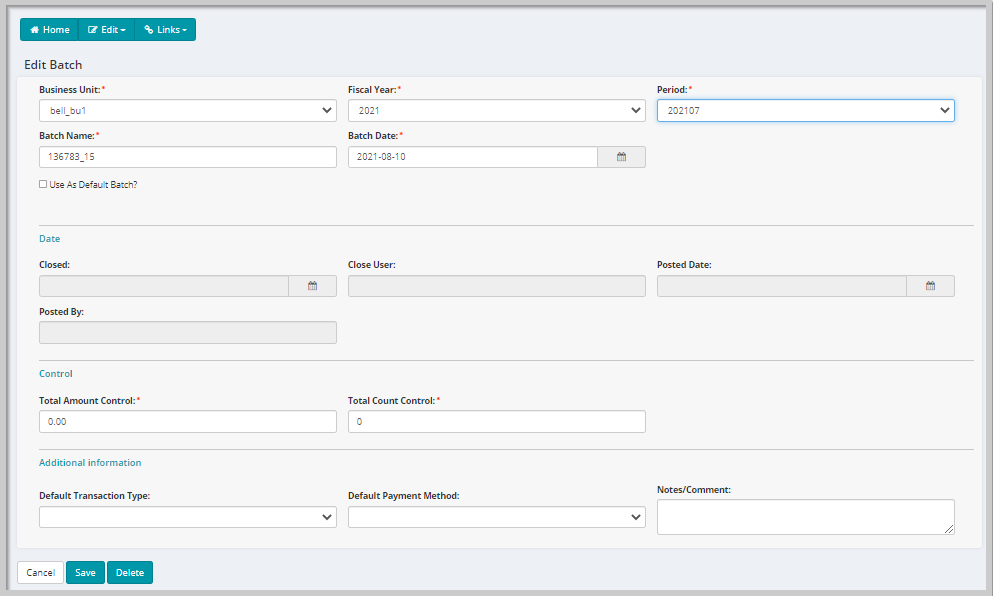Click the chain link icon beside Links
This screenshot has width=993, height=596.
point(148,29)
